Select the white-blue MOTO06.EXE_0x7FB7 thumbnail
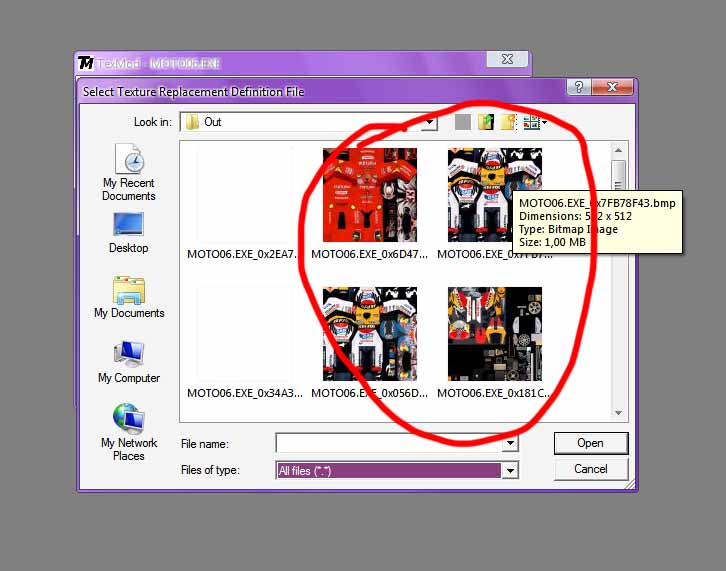 494,195
